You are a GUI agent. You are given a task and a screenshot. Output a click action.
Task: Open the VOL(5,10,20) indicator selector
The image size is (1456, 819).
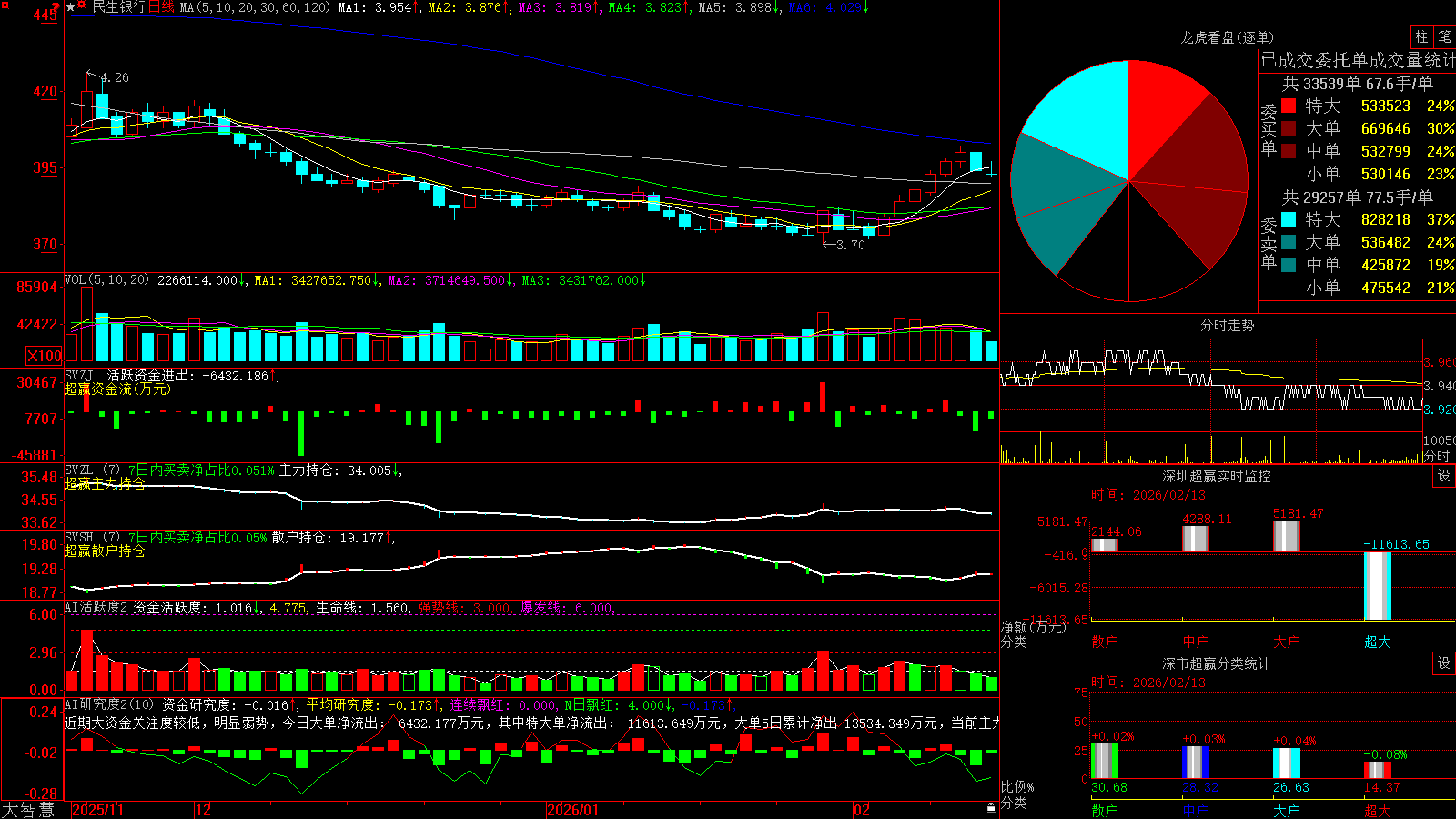(x=106, y=280)
